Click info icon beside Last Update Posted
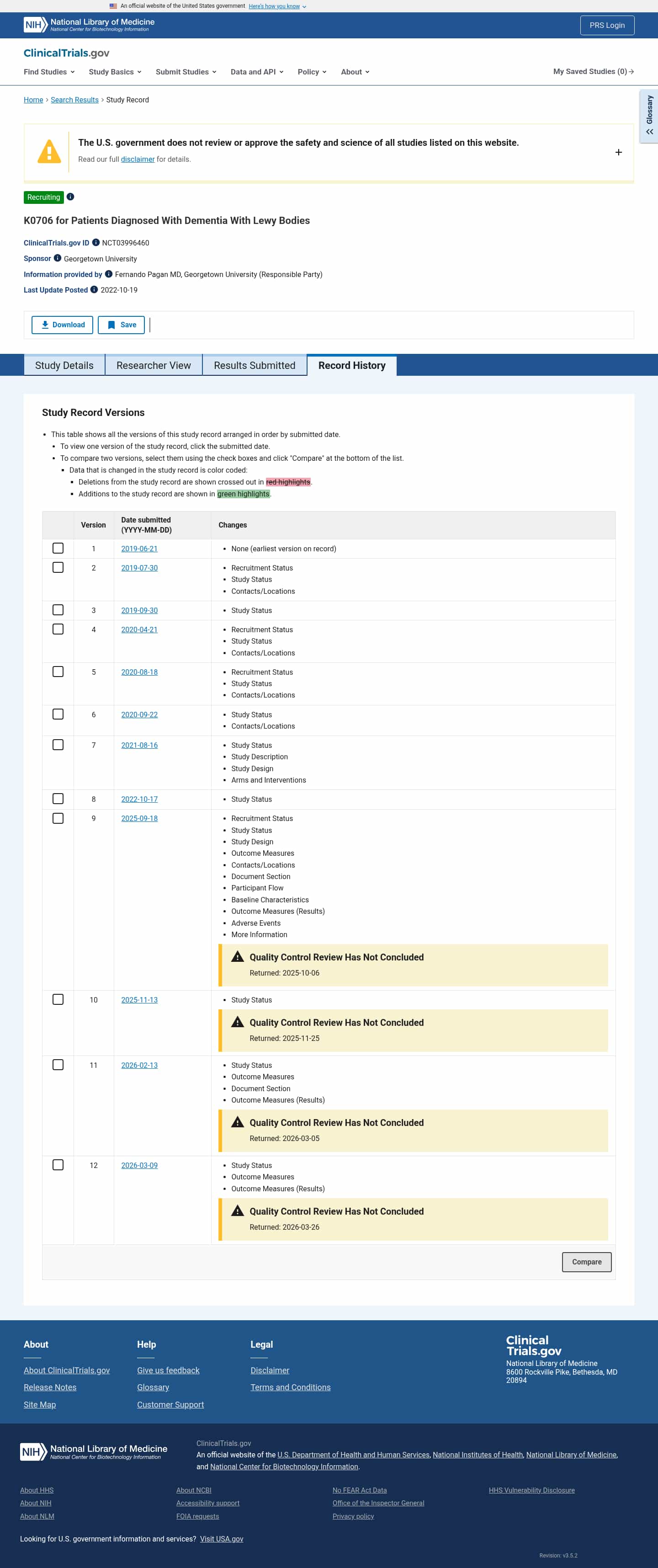This screenshot has width=658, height=1568. pos(94,290)
